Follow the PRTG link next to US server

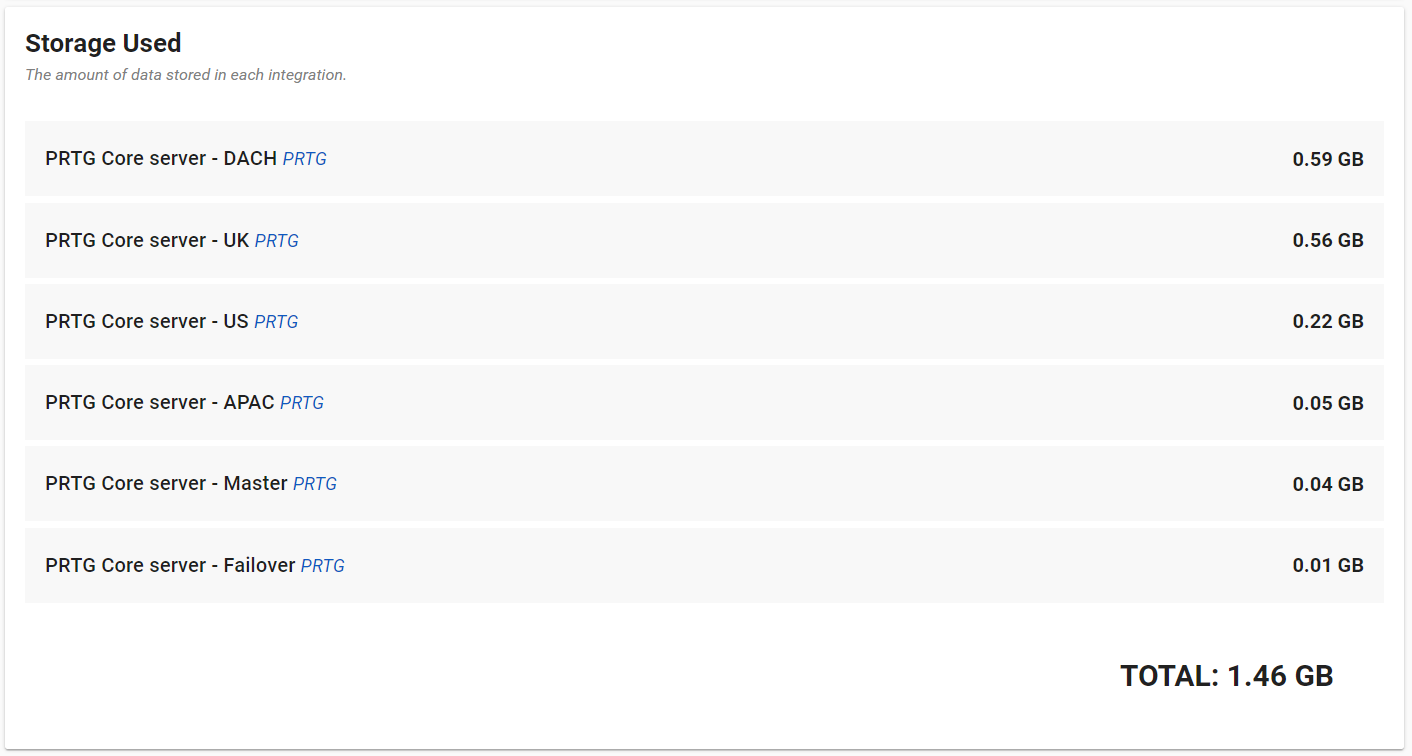point(276,322)
